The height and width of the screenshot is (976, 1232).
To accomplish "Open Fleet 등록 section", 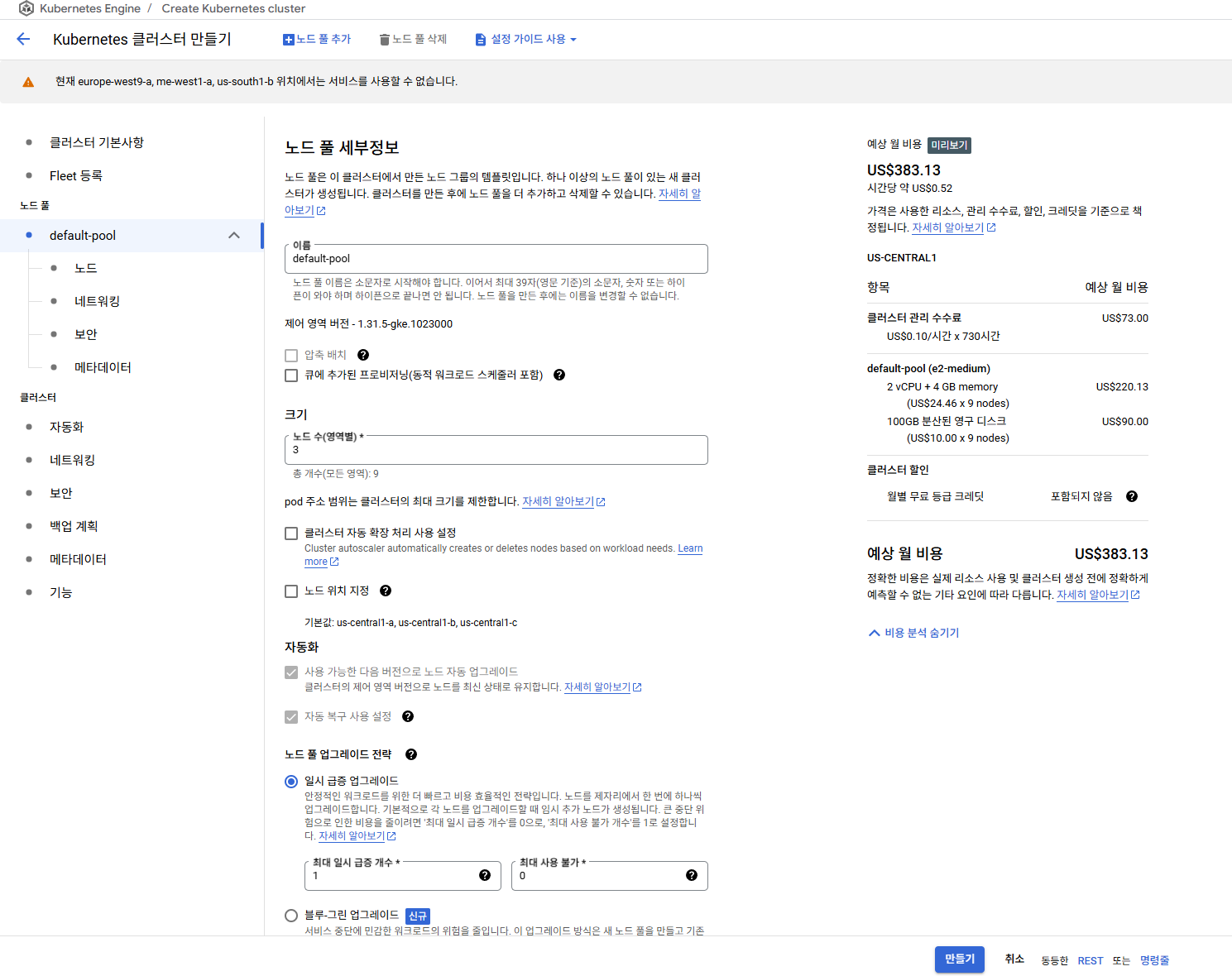I will click(x=76, y=175).
